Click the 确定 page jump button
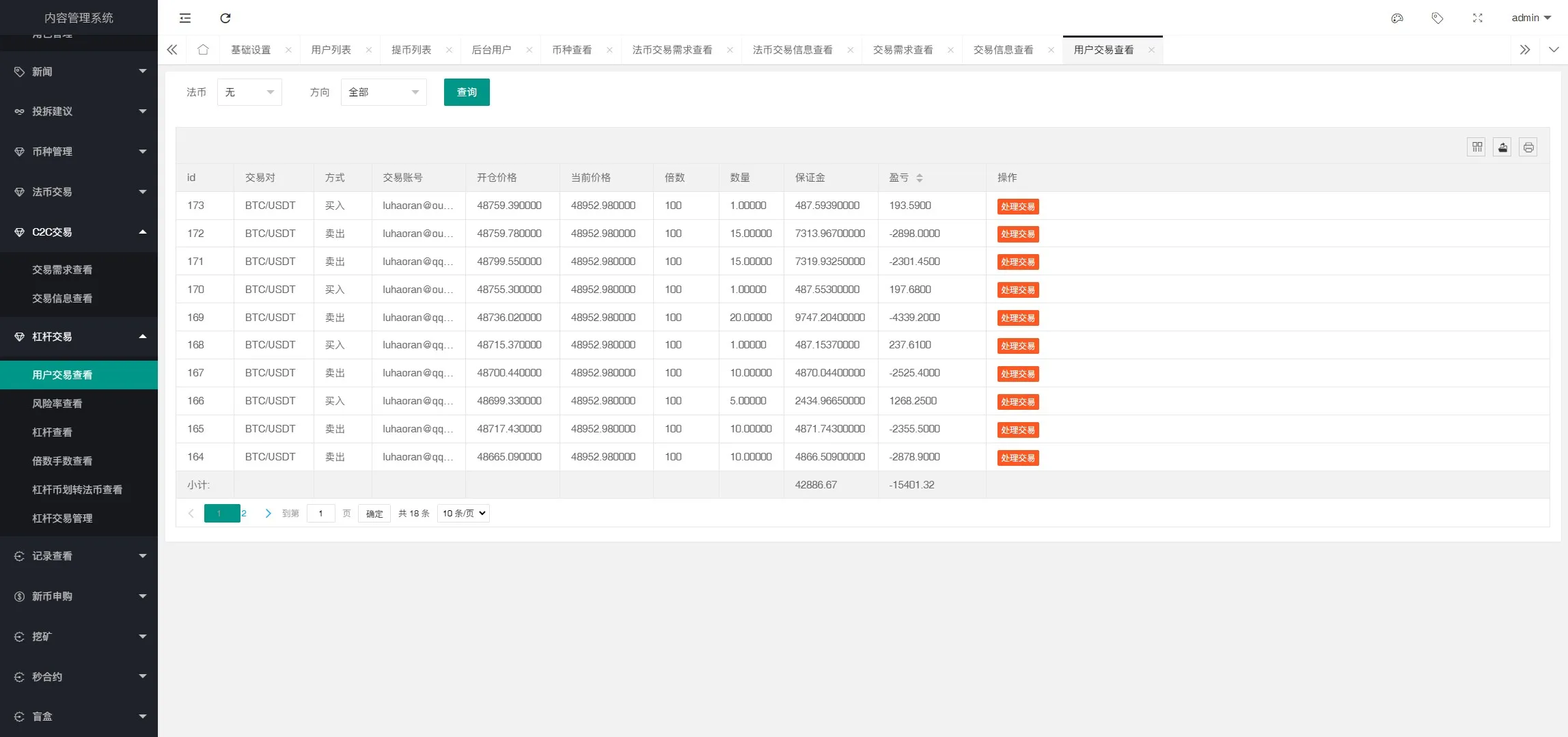 click(374, 513)
